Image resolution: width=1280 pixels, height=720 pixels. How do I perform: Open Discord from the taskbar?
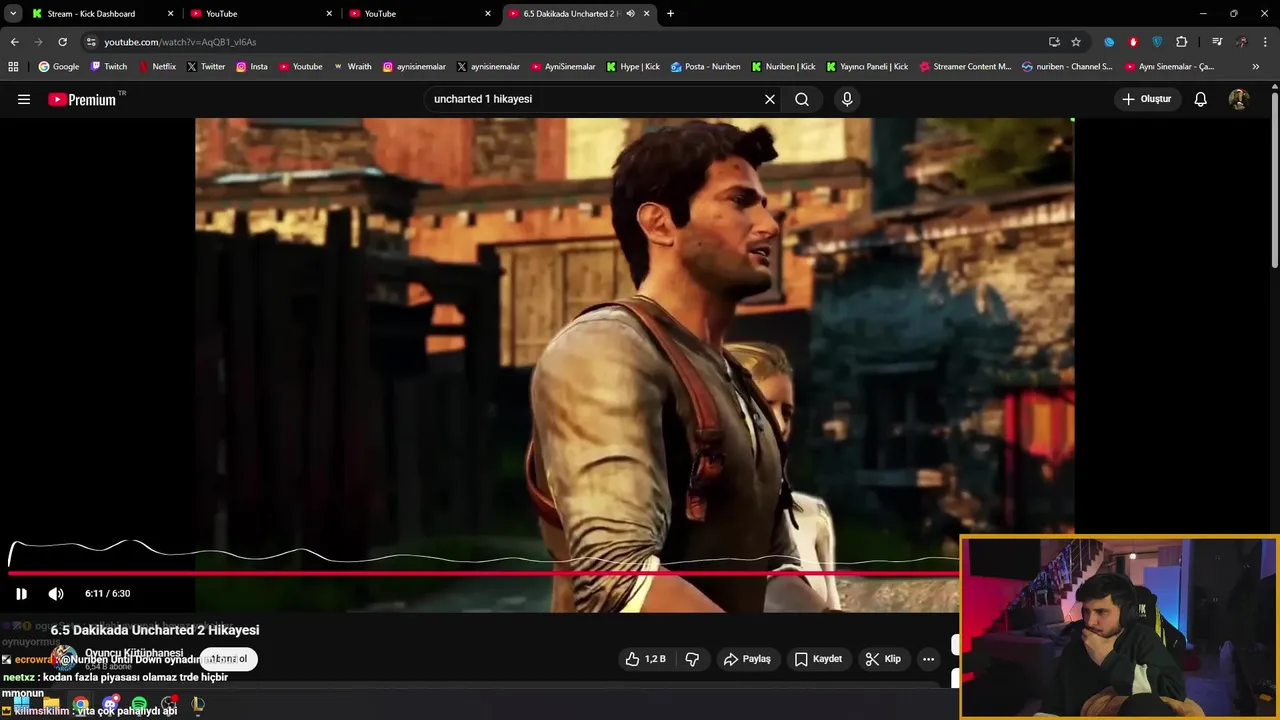point(110,705)
